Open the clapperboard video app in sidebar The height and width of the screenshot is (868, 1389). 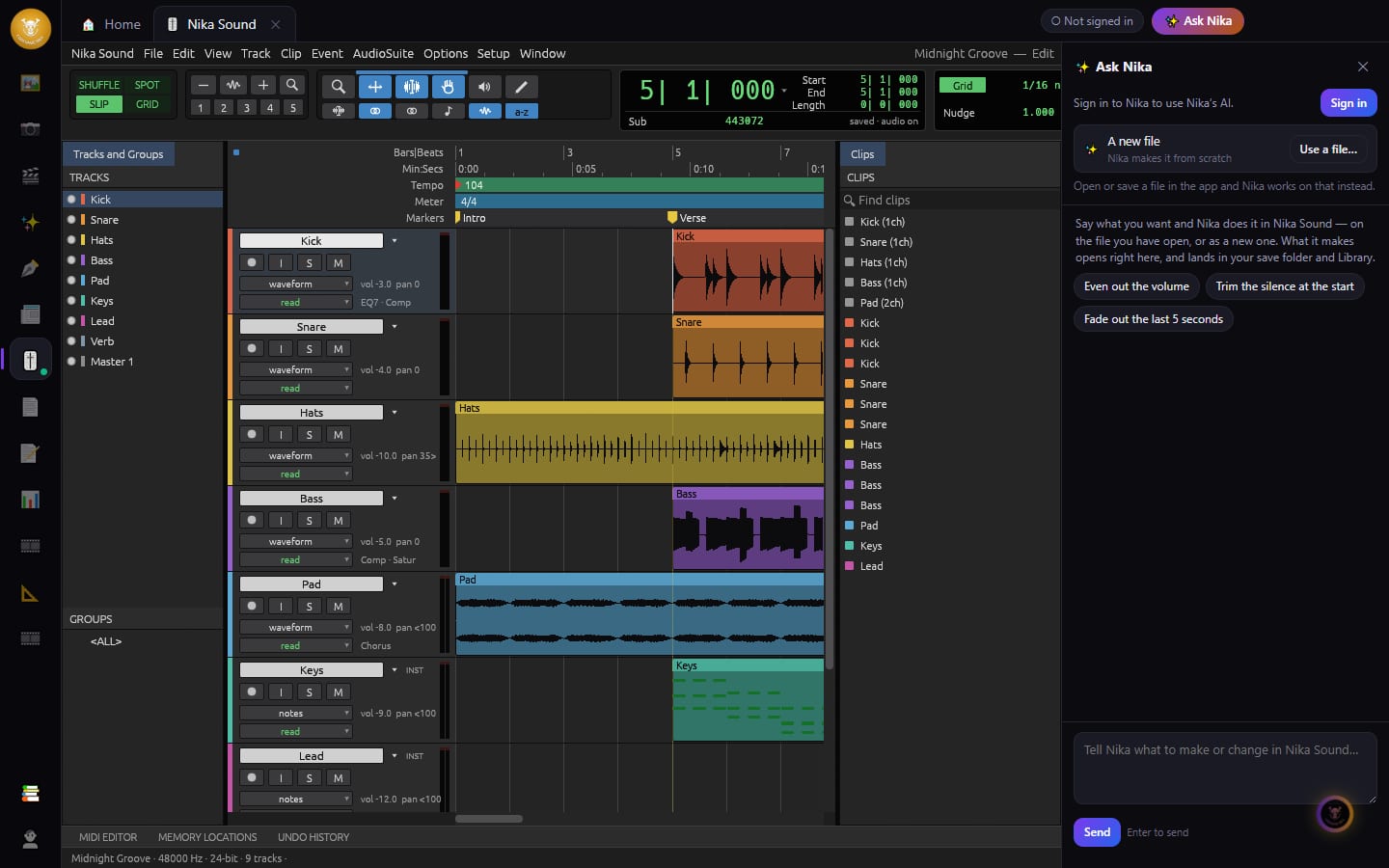click(30, 176)
